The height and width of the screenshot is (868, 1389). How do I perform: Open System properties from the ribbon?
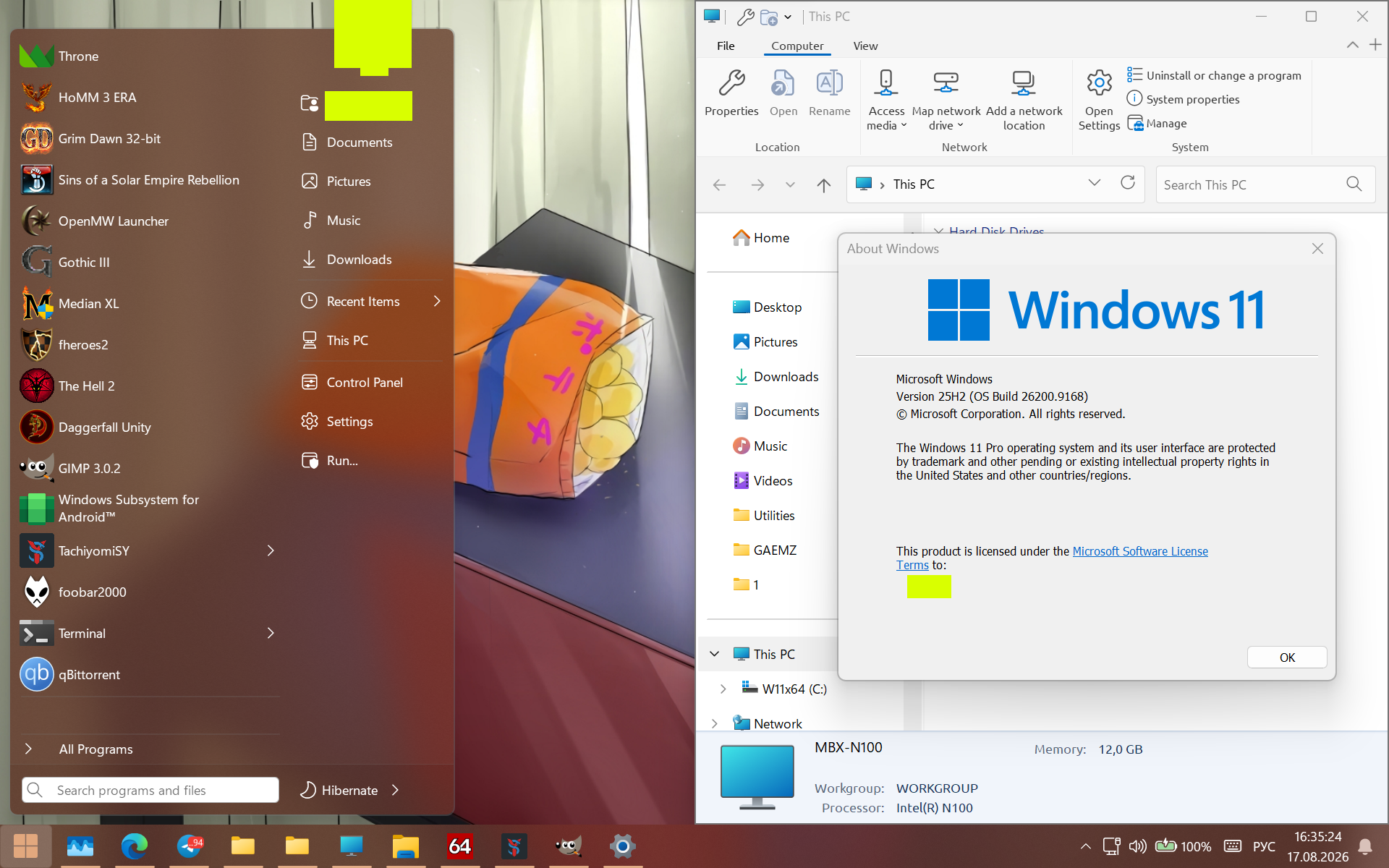[x=1184, y=99]
